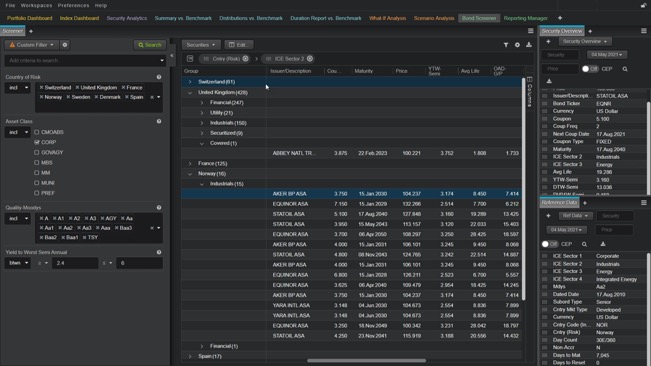This screenshot has height=366, width=651.
Task: Open the Workspaces menu
Action: pos(36,5)
